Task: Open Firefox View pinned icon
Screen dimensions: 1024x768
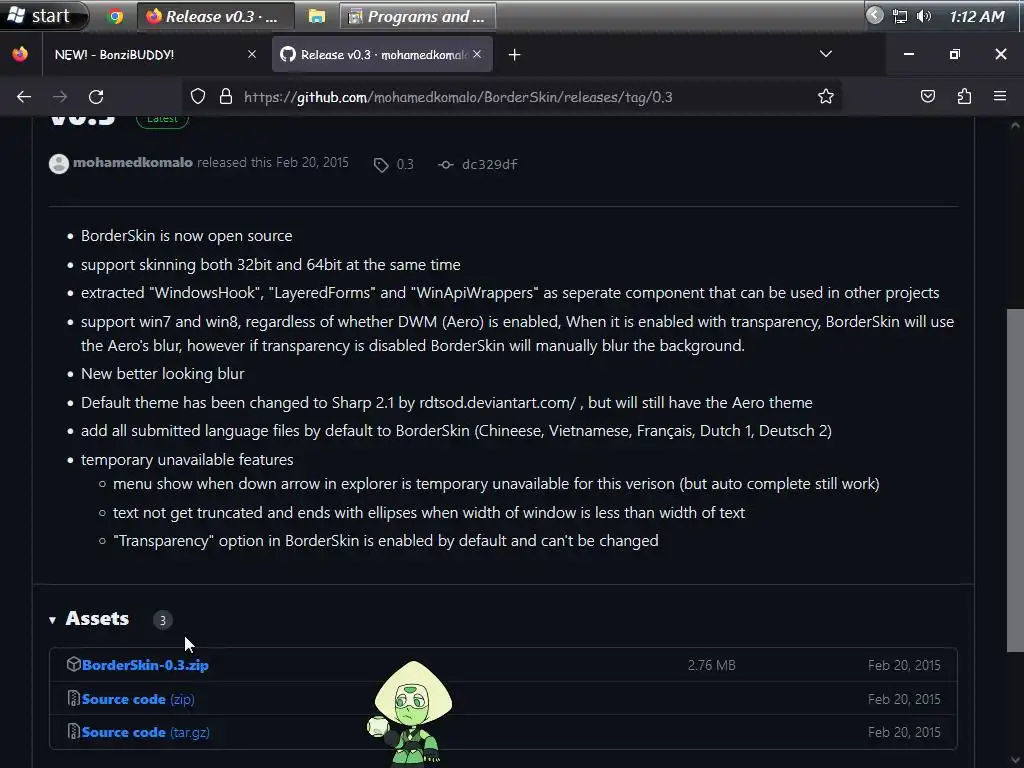Action: click(20, 54)
